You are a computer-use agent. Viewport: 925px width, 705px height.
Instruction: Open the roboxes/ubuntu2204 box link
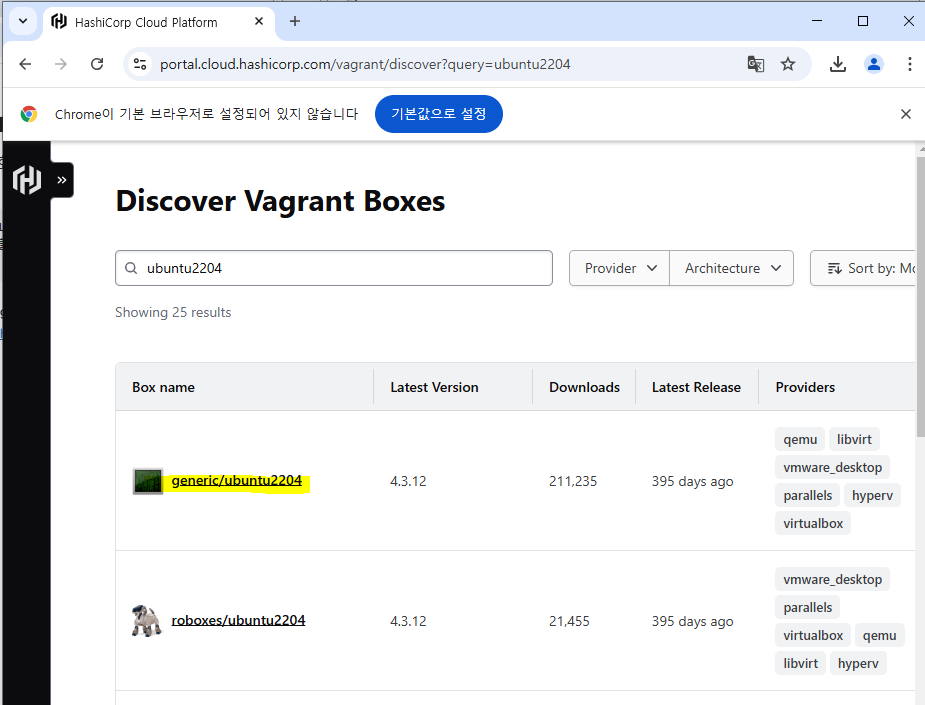pyautogui.click(x=238, y=620)
